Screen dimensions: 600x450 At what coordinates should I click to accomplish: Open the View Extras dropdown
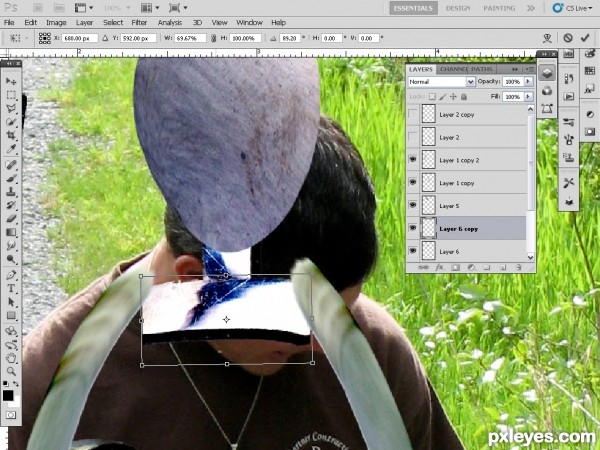pyautogui.click(x=84, y=8)
